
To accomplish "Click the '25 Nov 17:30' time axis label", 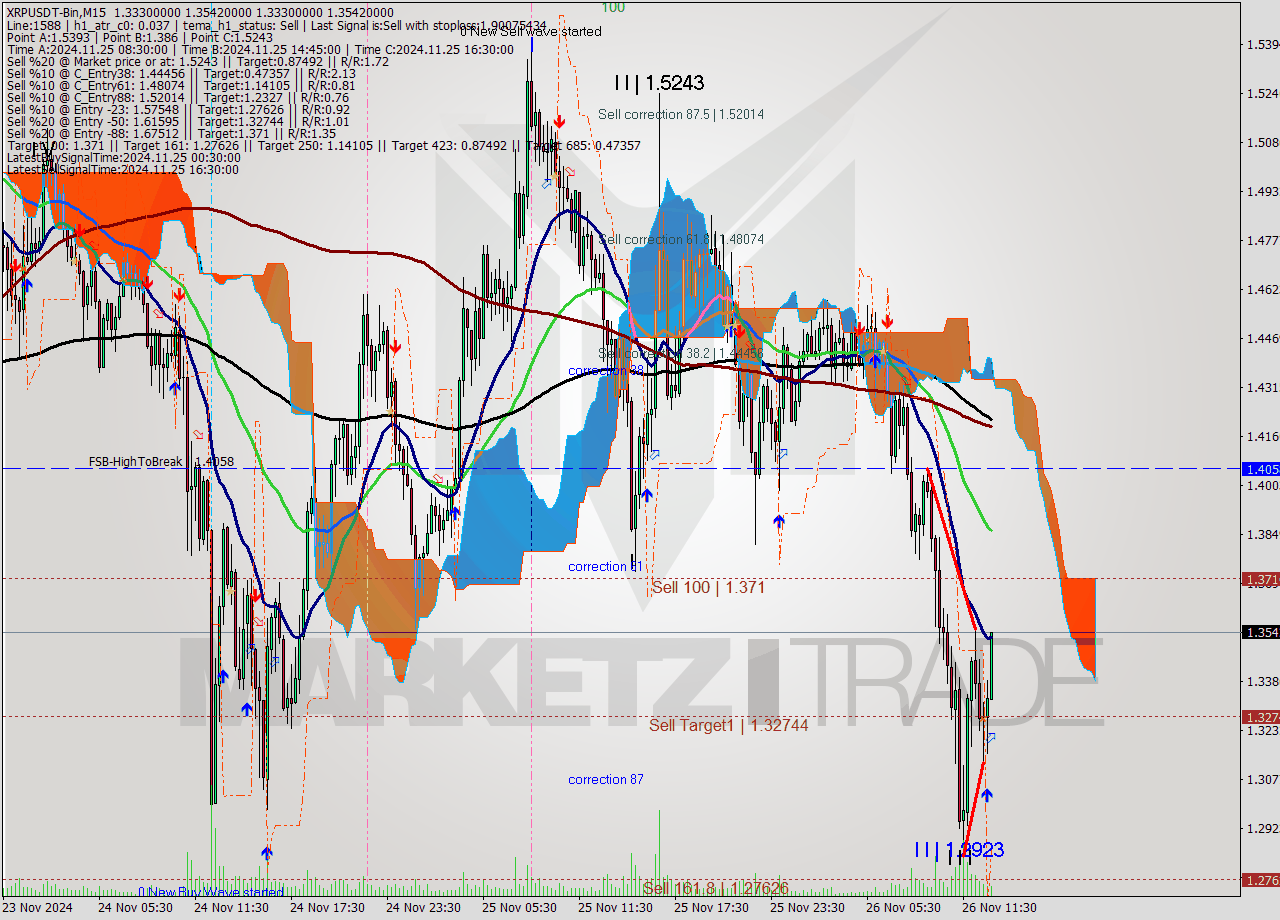I will [x=711, y=908].
